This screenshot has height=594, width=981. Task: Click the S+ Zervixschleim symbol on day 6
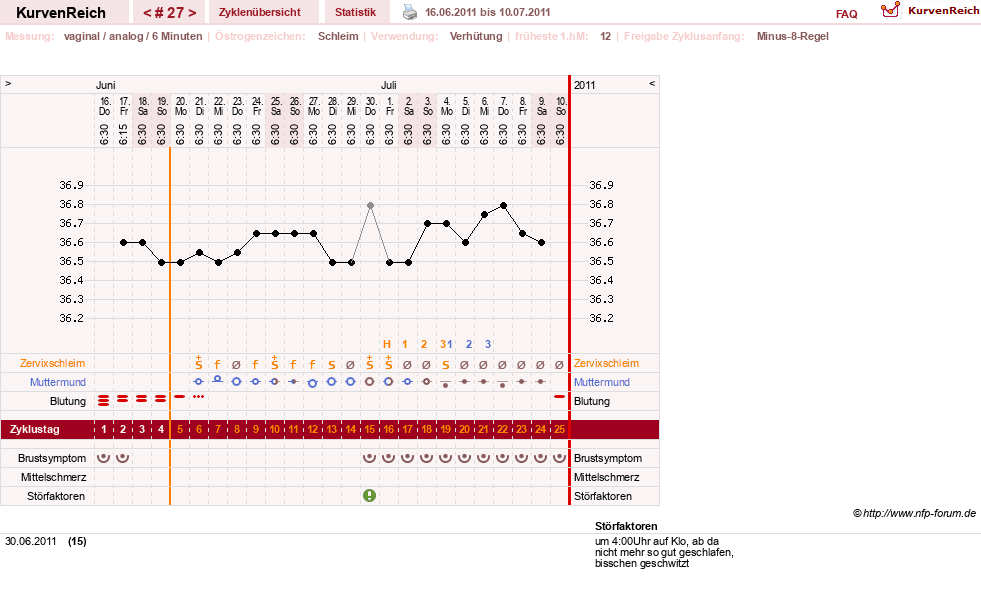198,362
